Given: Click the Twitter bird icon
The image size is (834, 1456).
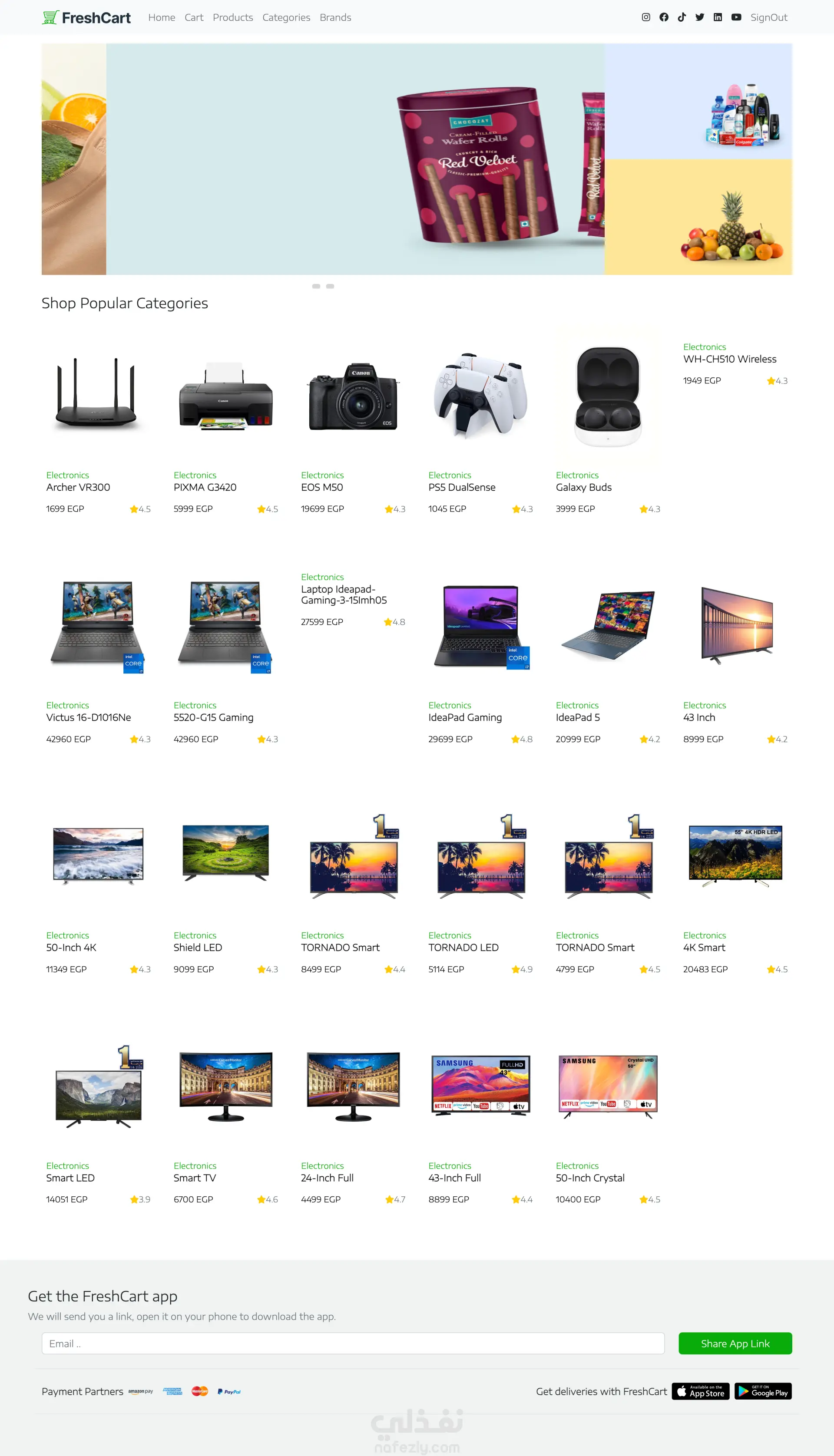Looking at the screenshot, I should coord(699,17).
